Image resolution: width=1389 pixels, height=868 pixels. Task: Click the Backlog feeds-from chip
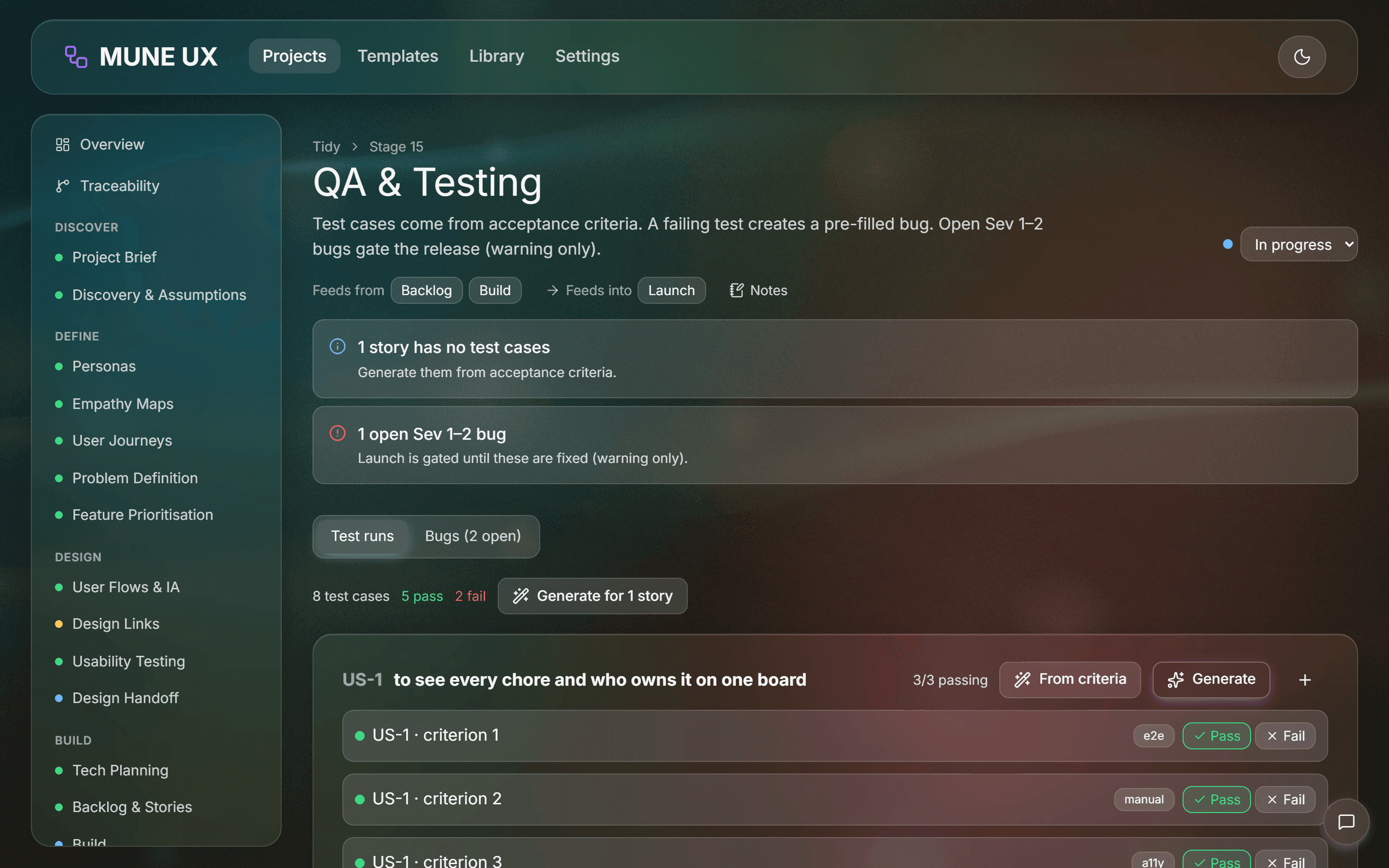[x=426, y=290]
